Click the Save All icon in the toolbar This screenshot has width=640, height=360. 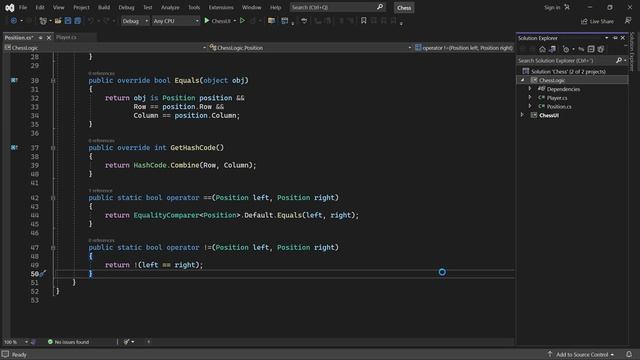78,20
